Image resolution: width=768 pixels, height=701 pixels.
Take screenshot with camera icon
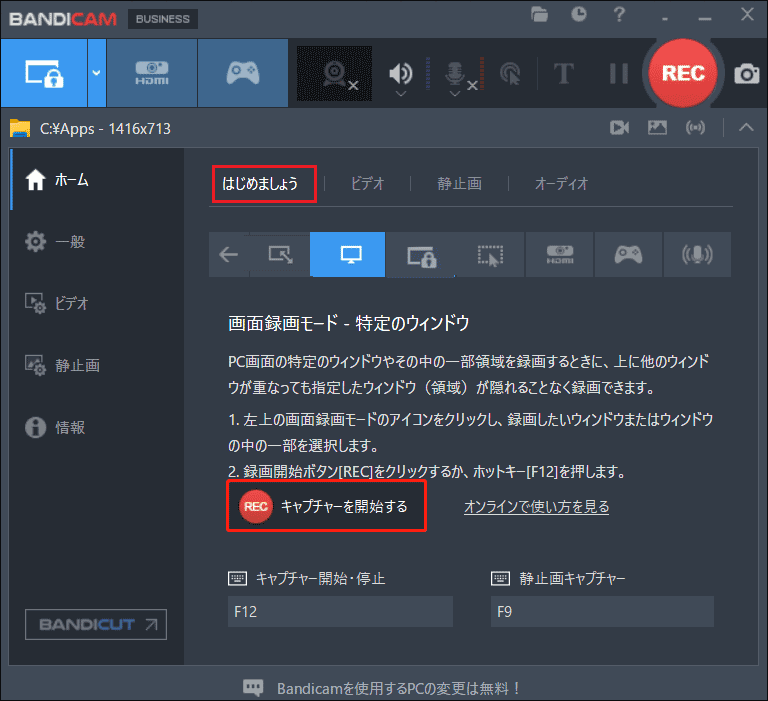(x=746, y=74)
